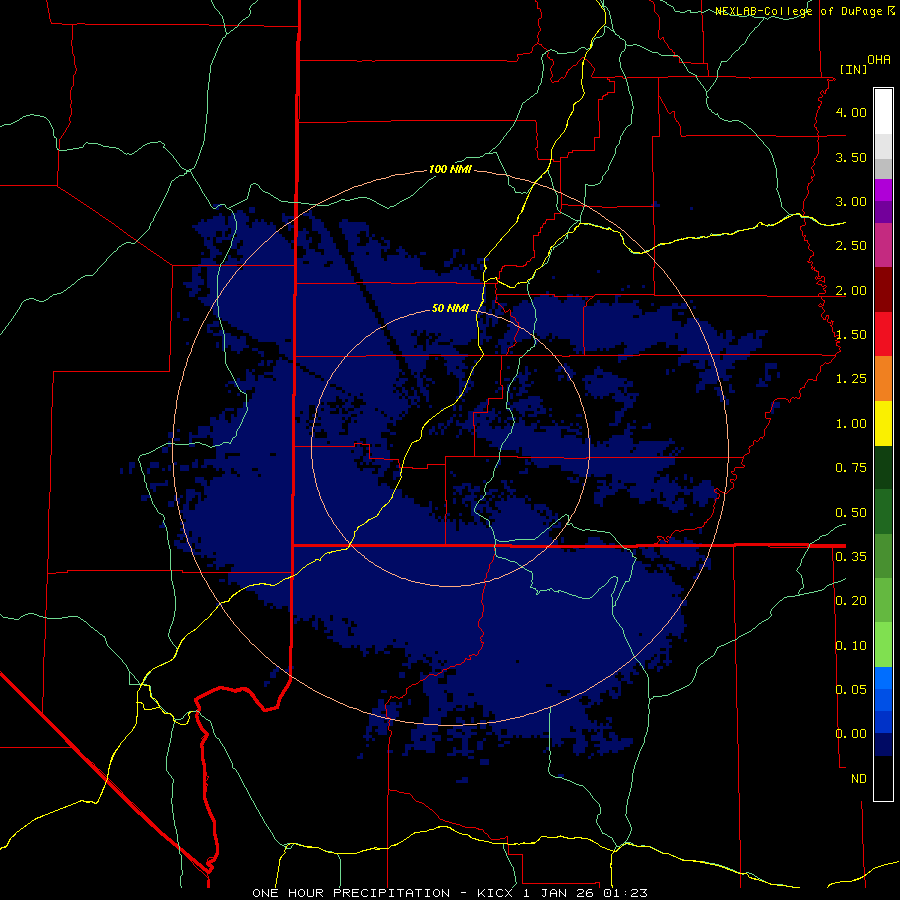Pick the bright red legend swatch
900x900 pixels.
coord(883,334)
